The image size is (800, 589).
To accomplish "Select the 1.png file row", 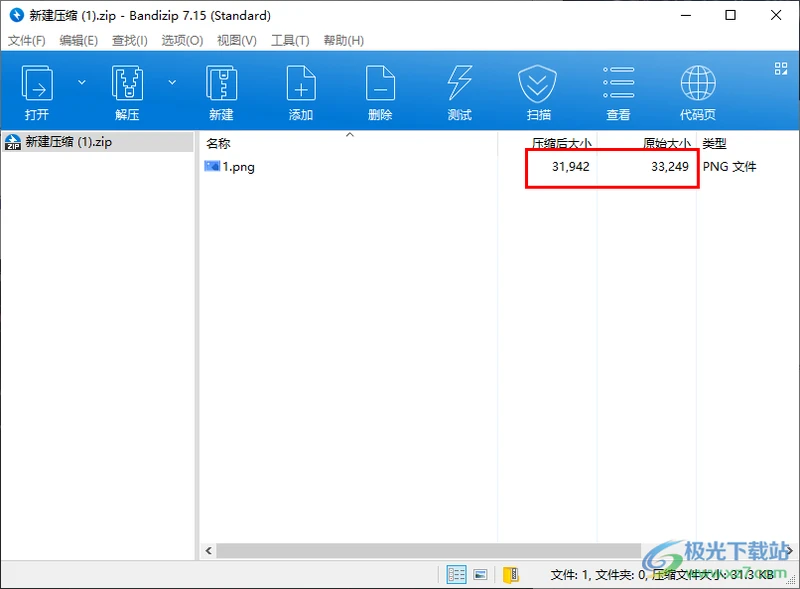I will [497, 166].
